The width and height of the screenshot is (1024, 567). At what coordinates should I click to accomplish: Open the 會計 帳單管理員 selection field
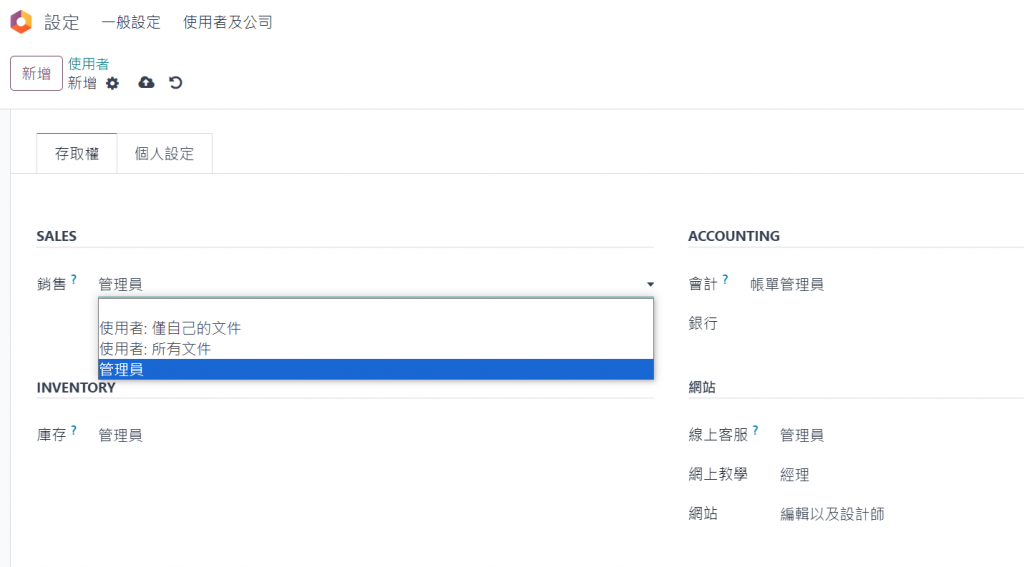point(787,285)
